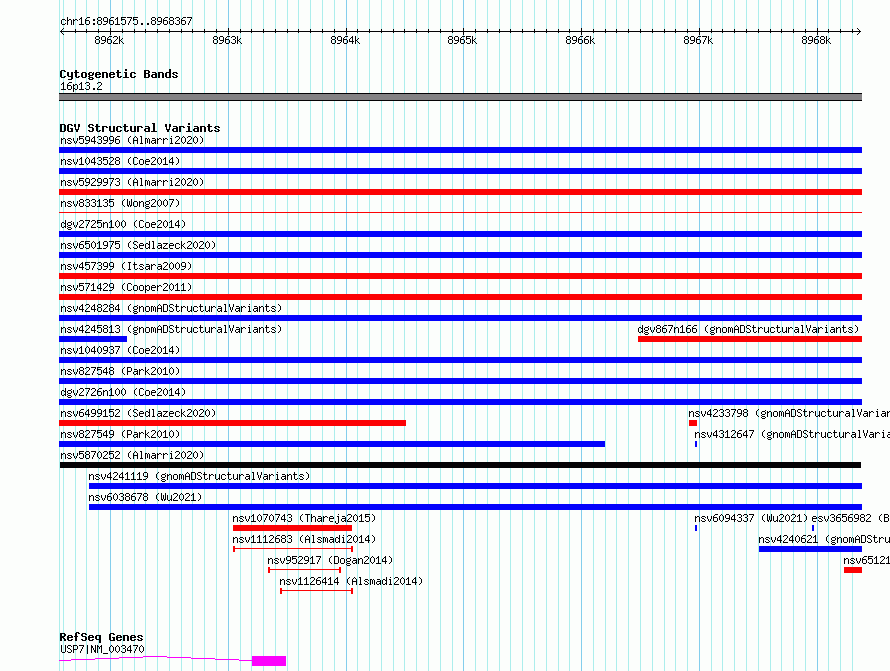The width and height of the screenshot is (890, 671).
Task: Click nsv827549 (Park2010) label
Action: click(120, 434)
